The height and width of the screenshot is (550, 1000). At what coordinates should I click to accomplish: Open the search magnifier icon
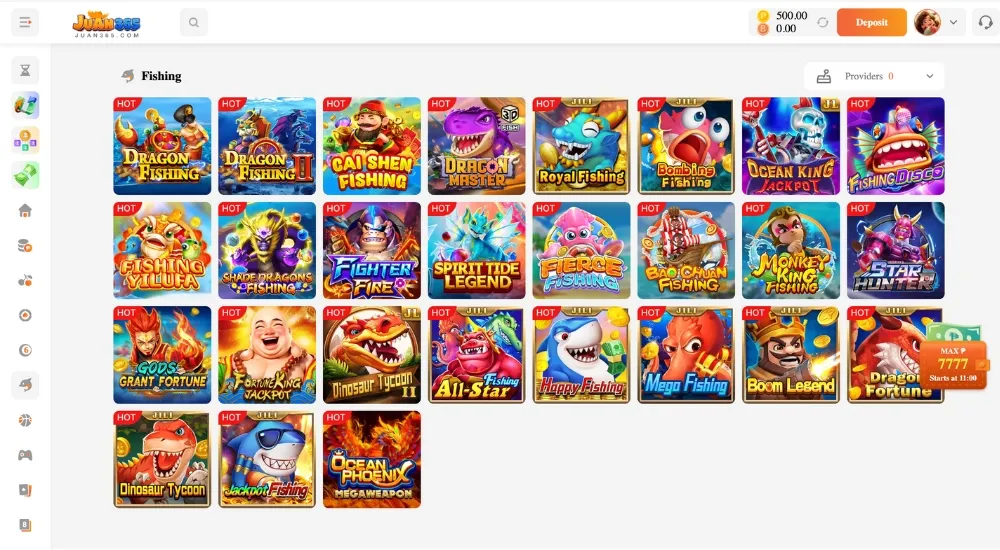pos(194,22)
